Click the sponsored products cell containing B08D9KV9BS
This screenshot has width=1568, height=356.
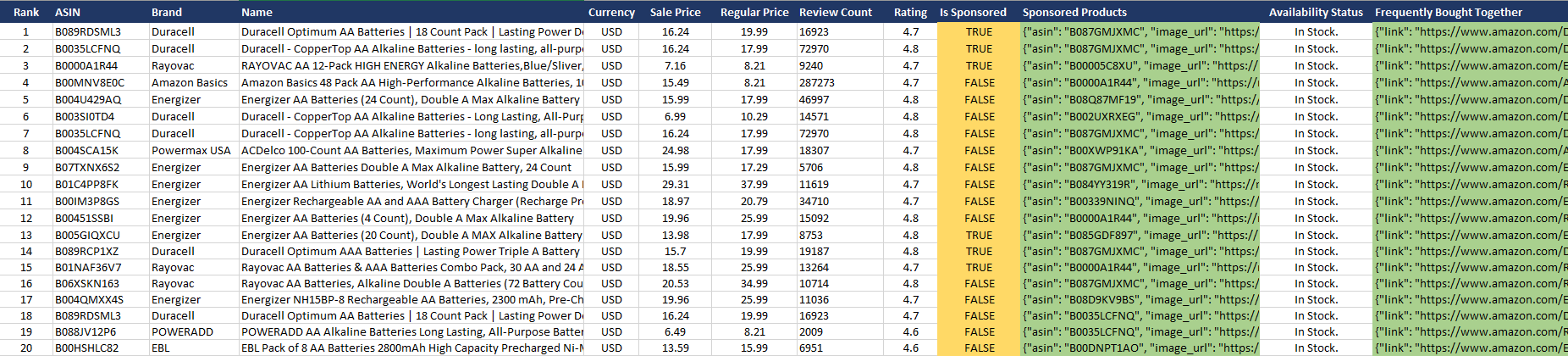[1140, 299]
